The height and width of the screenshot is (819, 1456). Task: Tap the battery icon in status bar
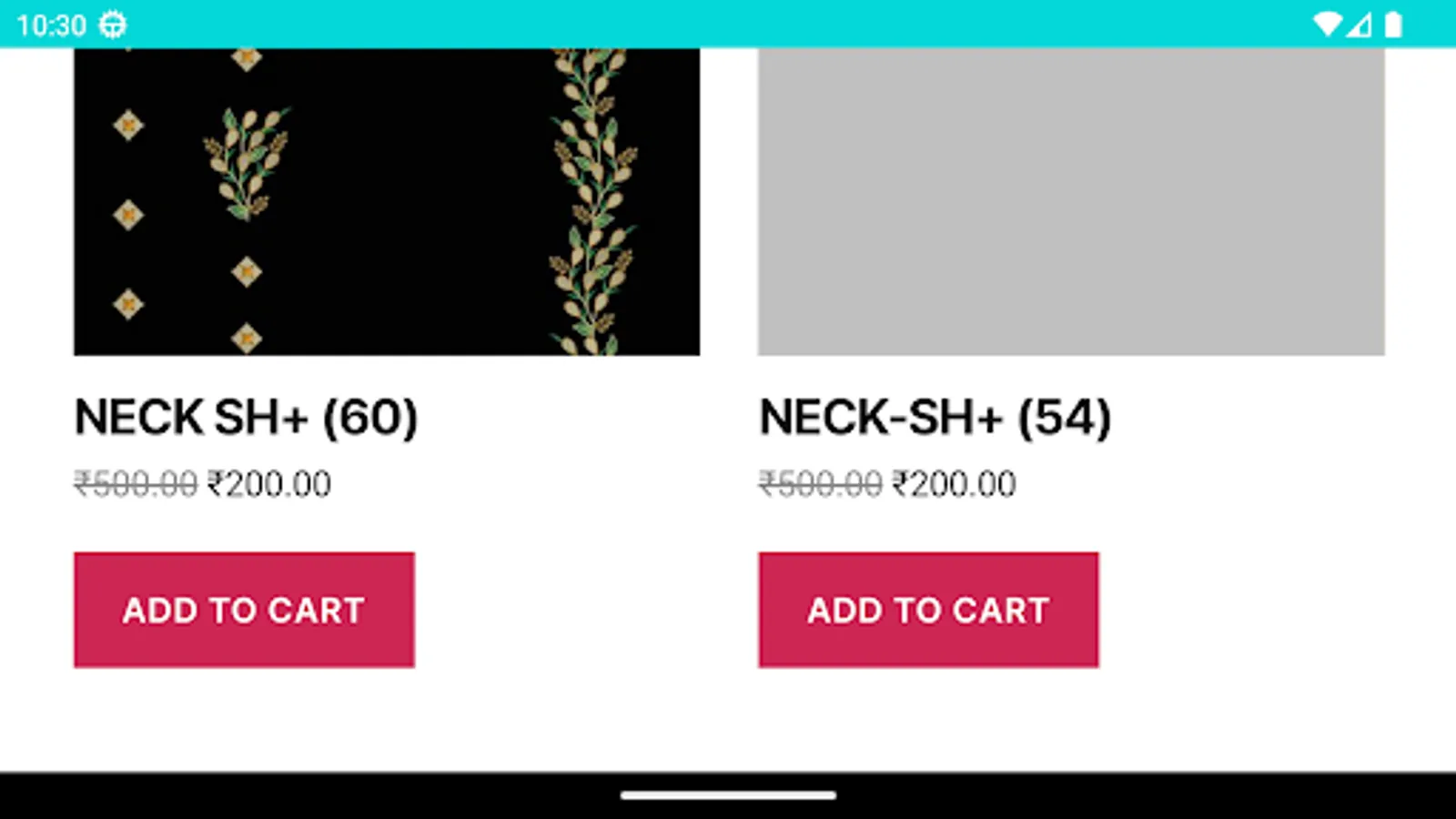[1392, 25]
